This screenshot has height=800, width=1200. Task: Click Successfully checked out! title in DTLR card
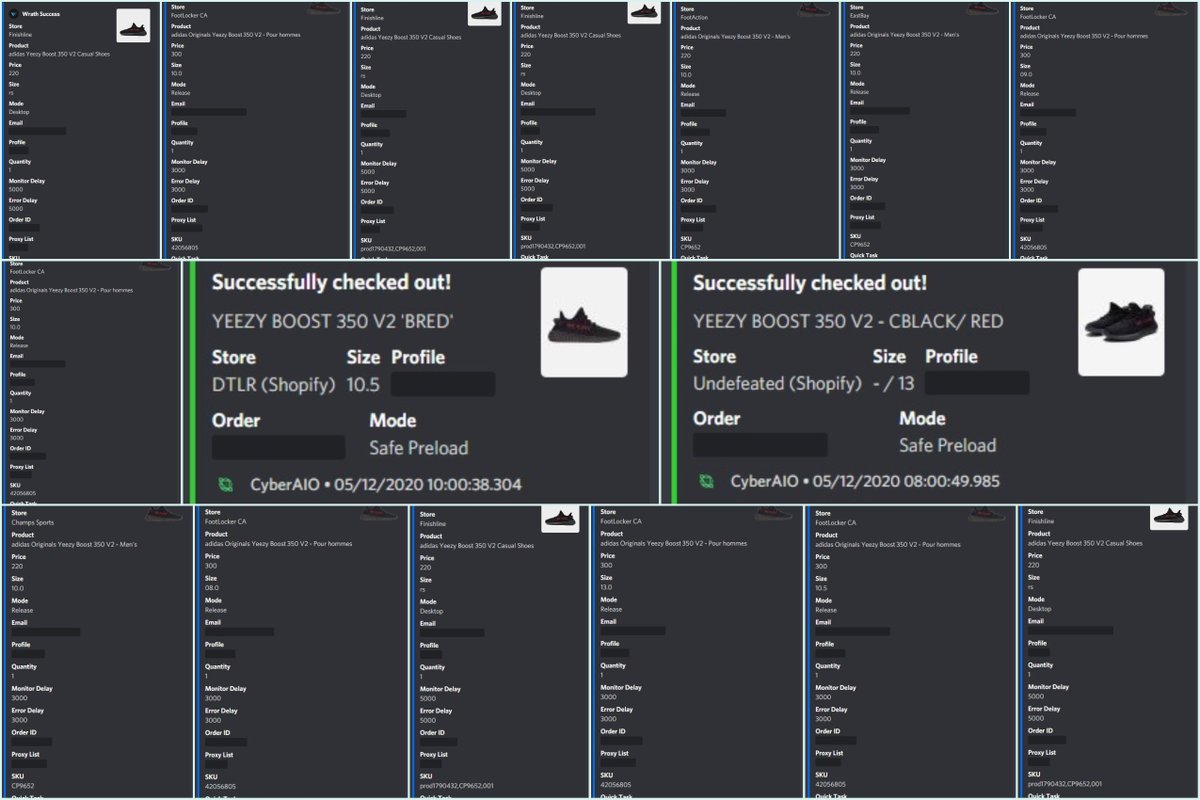[x=329, y=283]
